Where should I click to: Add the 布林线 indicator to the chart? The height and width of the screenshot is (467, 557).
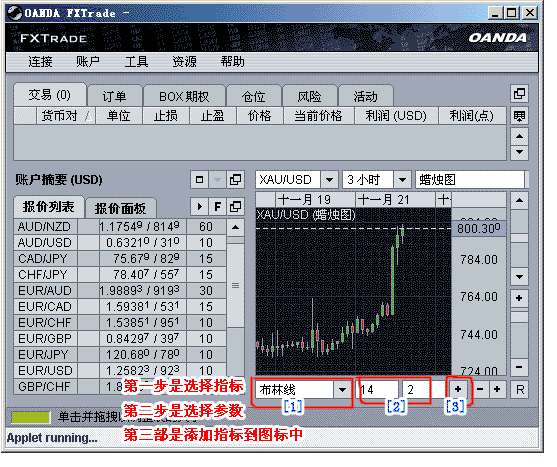tap(458, 390)
